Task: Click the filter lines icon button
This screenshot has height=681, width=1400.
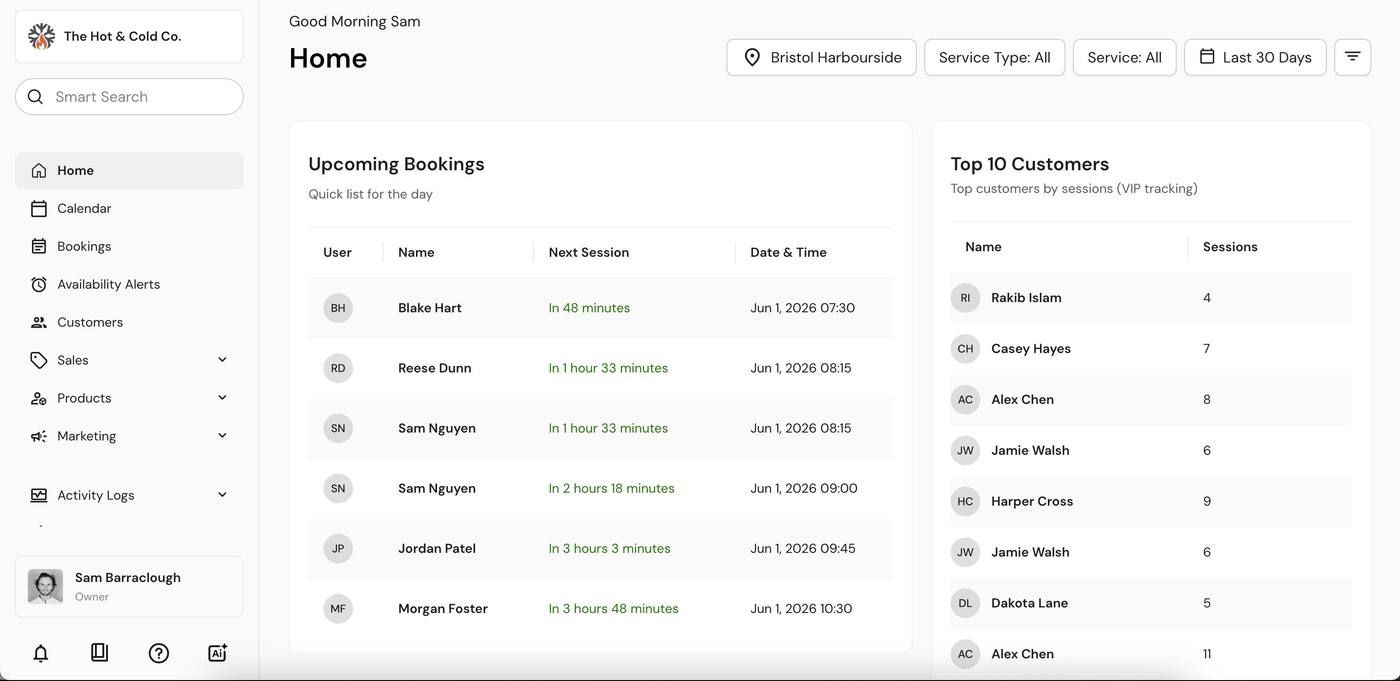Action: (1352, 57)
